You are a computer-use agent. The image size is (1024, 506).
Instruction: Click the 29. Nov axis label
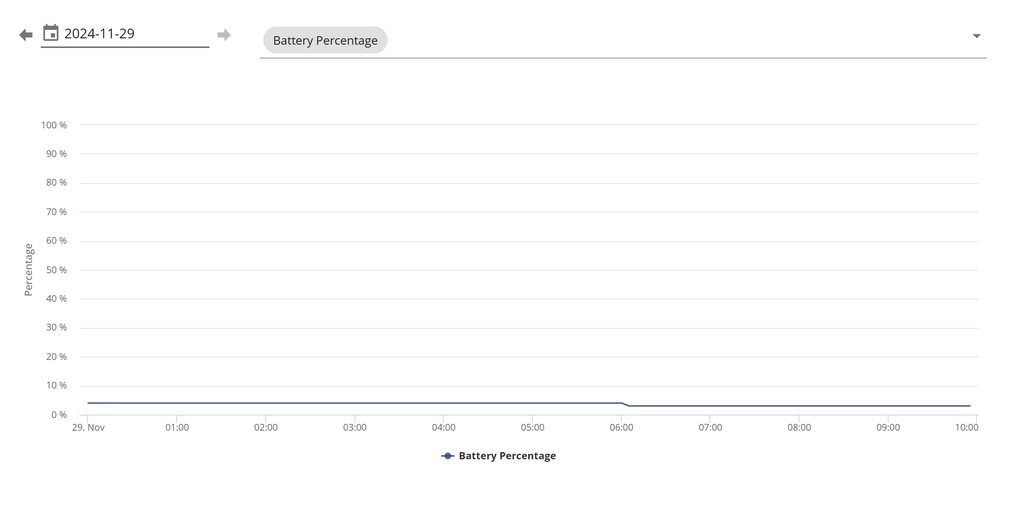click(x=88, y=428)
